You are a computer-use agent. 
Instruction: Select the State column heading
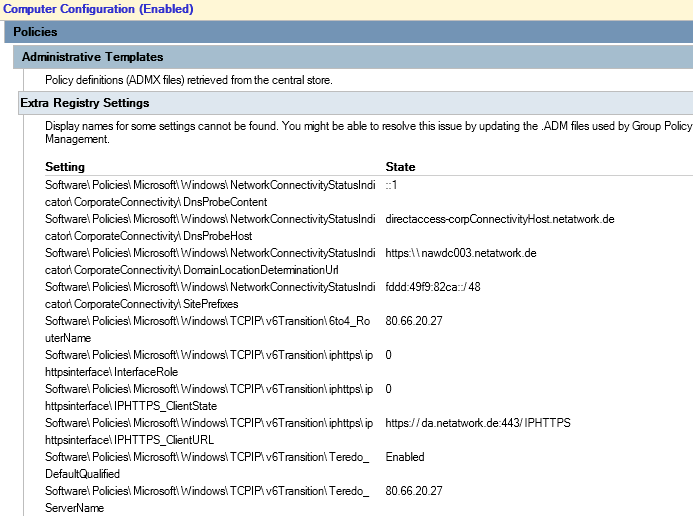400,167
